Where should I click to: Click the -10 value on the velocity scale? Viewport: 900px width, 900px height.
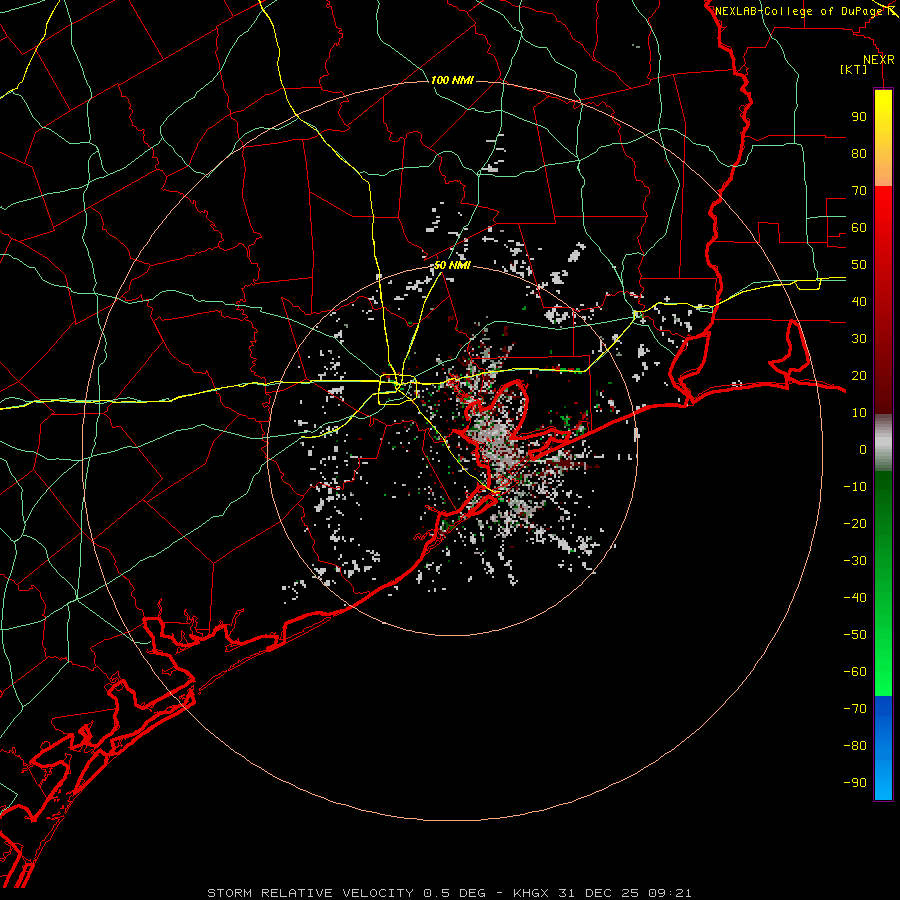(855, 487)
